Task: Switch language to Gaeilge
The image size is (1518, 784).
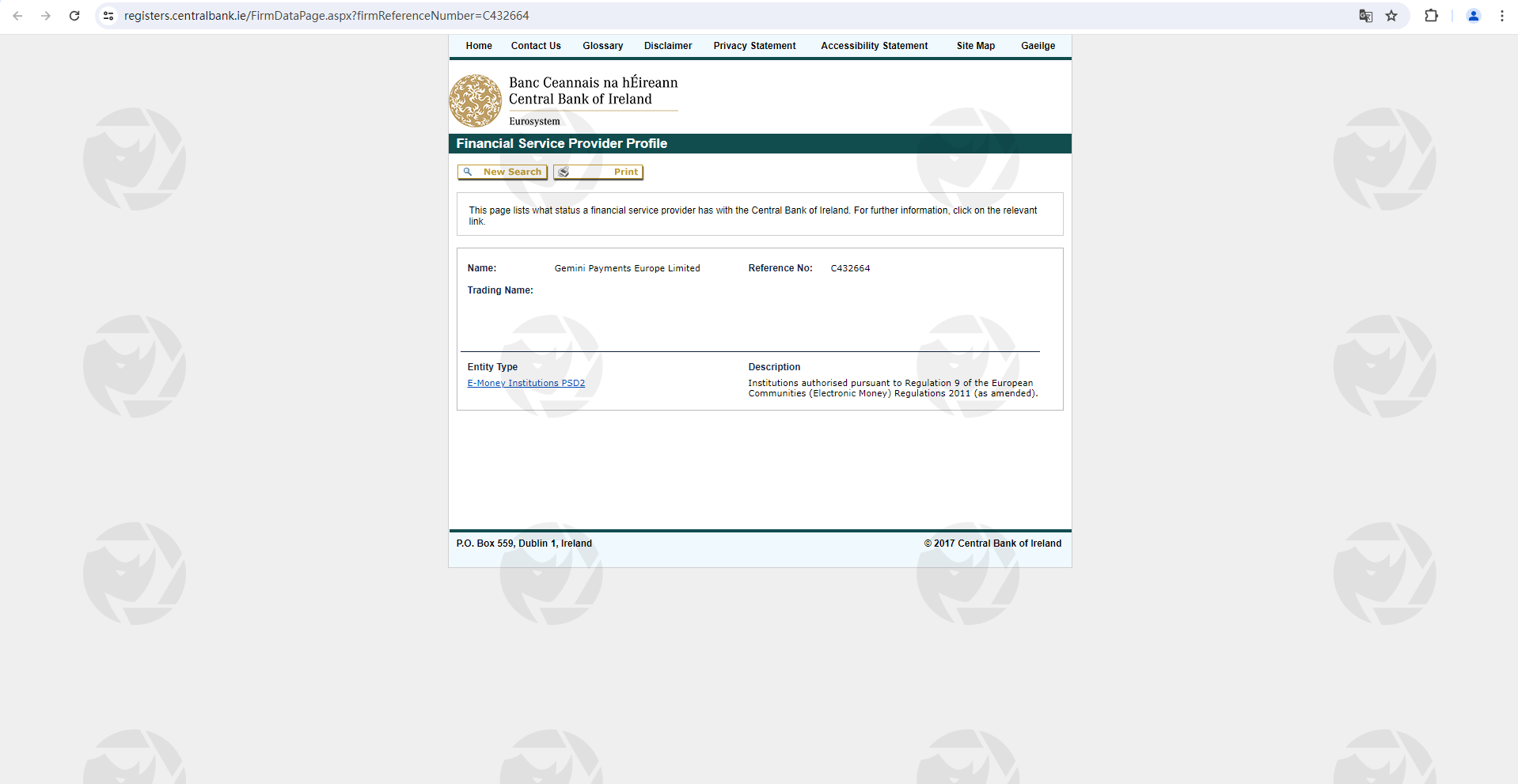Action: 1038,46
